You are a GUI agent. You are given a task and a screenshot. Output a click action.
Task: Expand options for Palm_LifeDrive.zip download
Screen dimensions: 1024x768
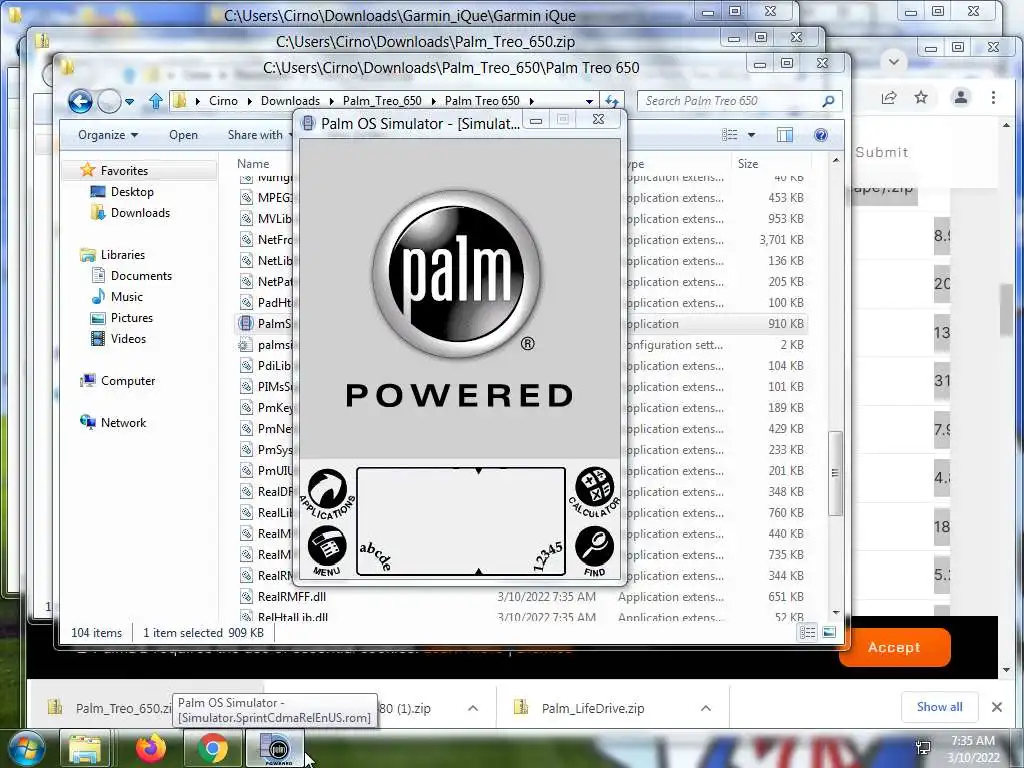(706, 709)
